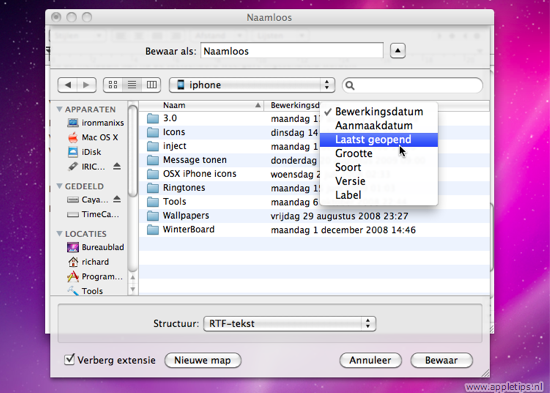Select TimeCa... in the sidebar
Viewport: 550px width, 393px height.
93,214
